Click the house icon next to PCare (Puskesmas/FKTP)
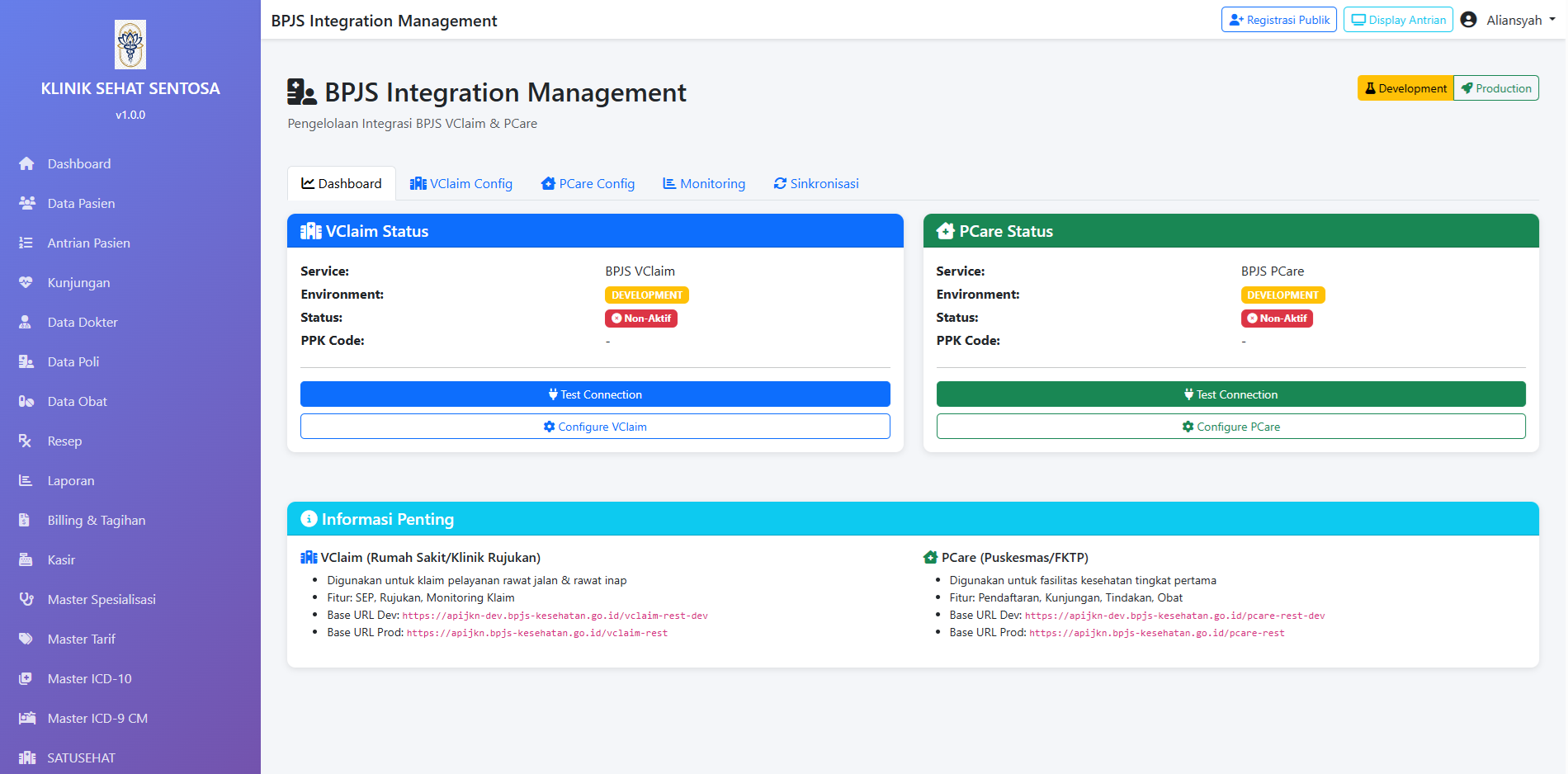The height and width of the screenshot is (774, 1568). point(930,557)
